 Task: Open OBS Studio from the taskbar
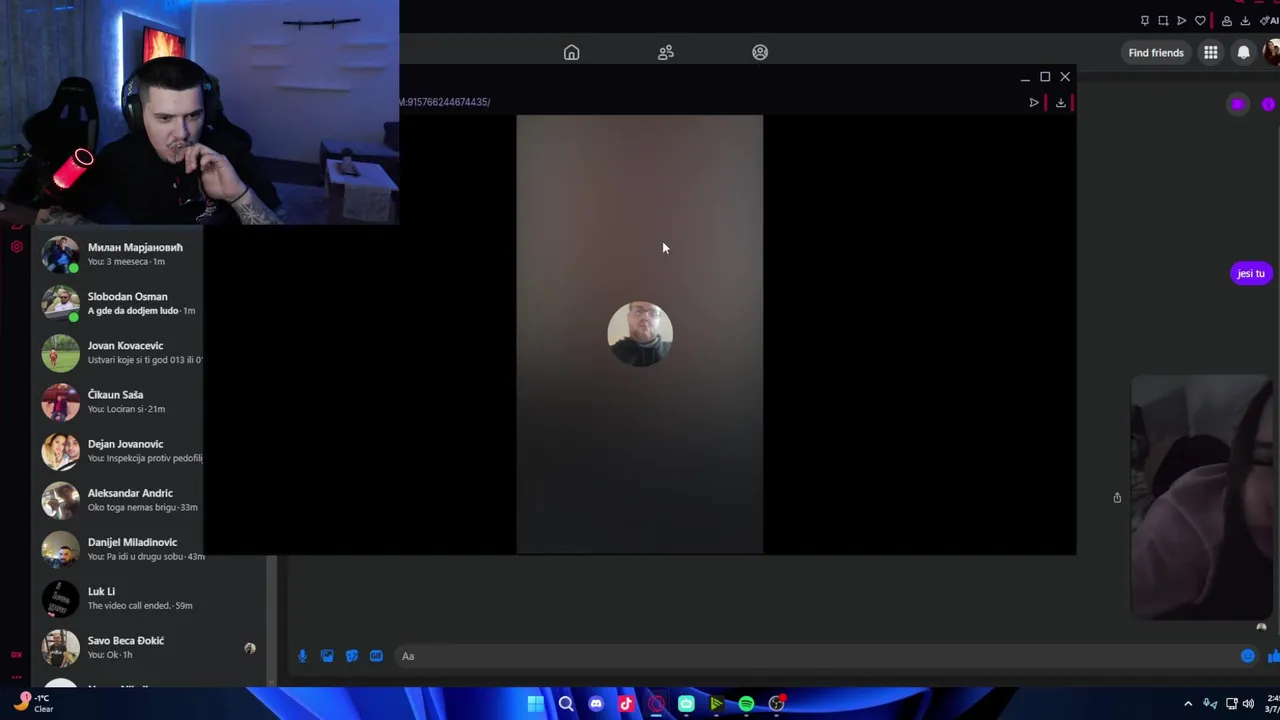click(x=777, y=704)
